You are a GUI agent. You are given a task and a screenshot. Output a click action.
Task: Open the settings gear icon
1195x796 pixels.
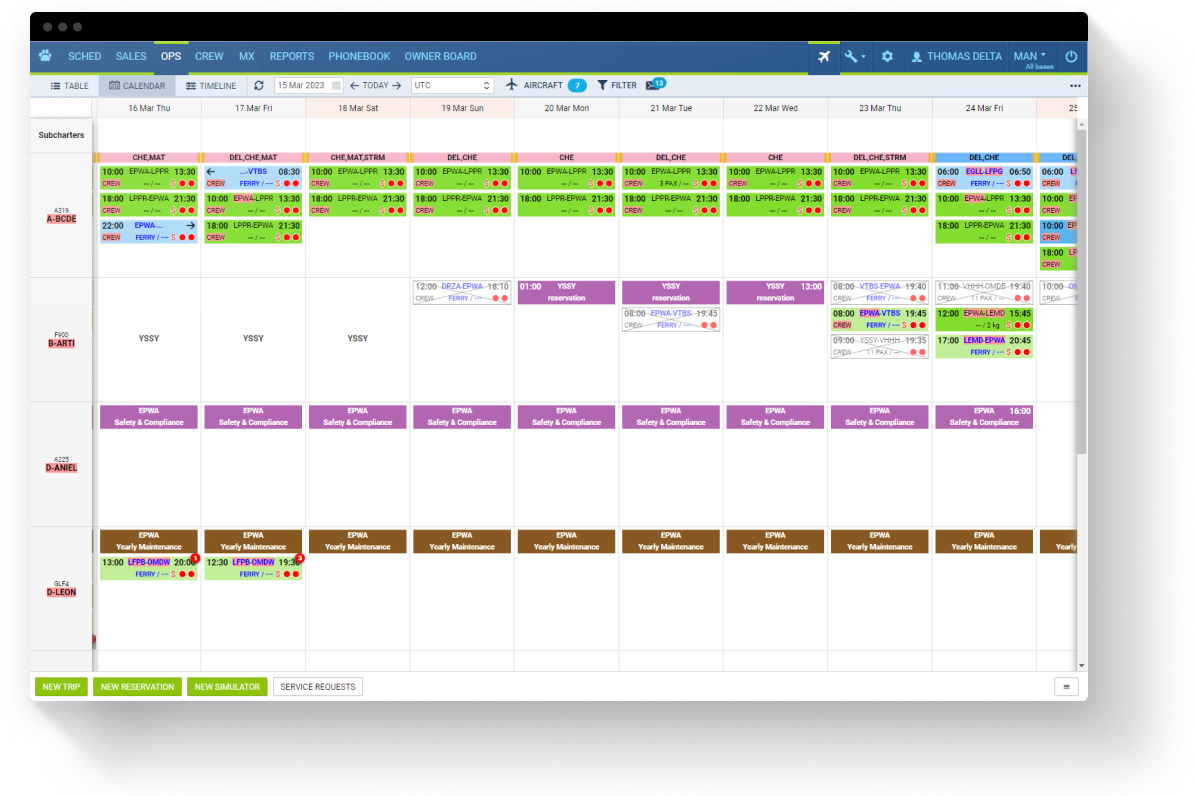pyautogui.click(x=886, y=57)
